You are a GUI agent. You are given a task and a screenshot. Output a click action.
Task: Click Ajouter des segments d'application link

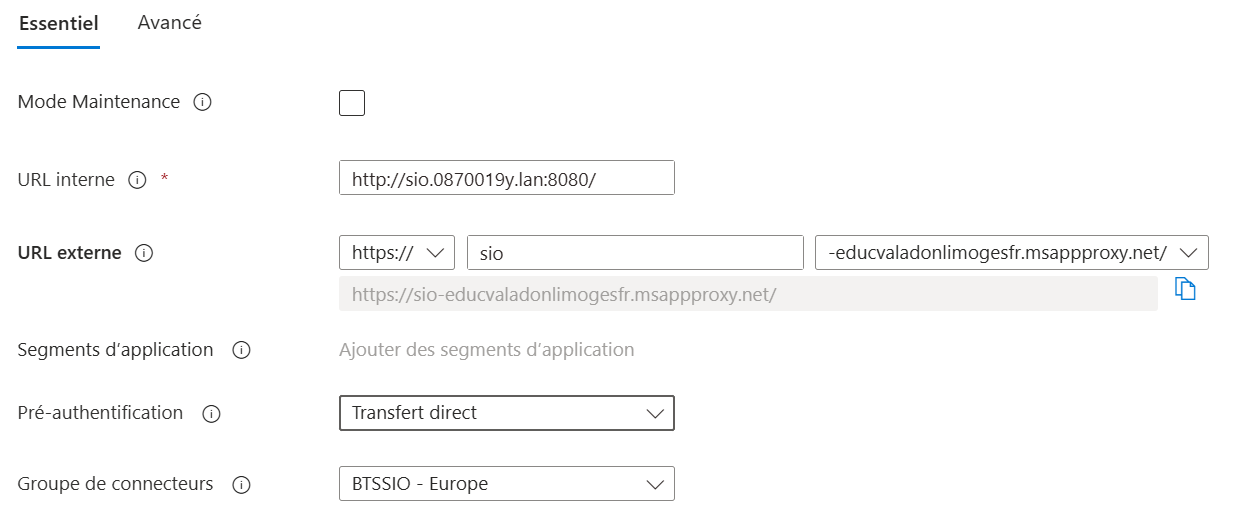click(x=486, y=350)
